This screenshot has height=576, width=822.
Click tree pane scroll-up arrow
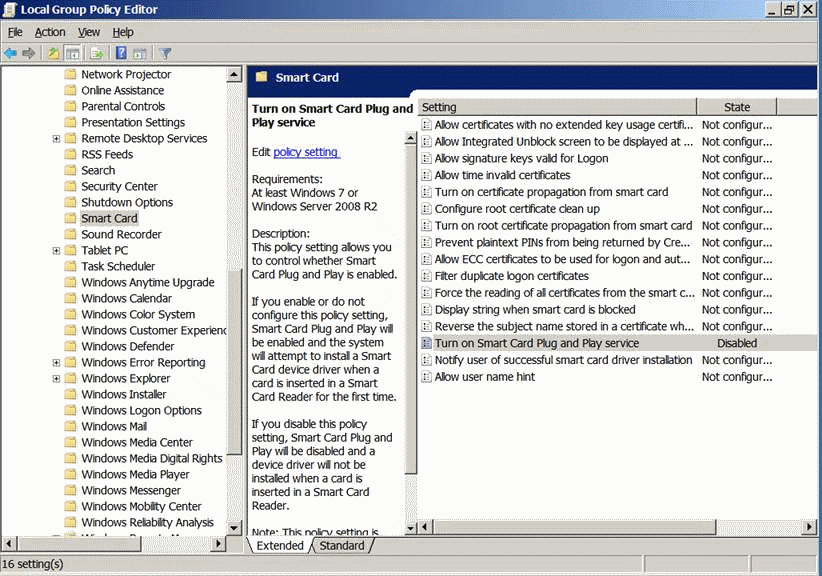coord(234,74)
